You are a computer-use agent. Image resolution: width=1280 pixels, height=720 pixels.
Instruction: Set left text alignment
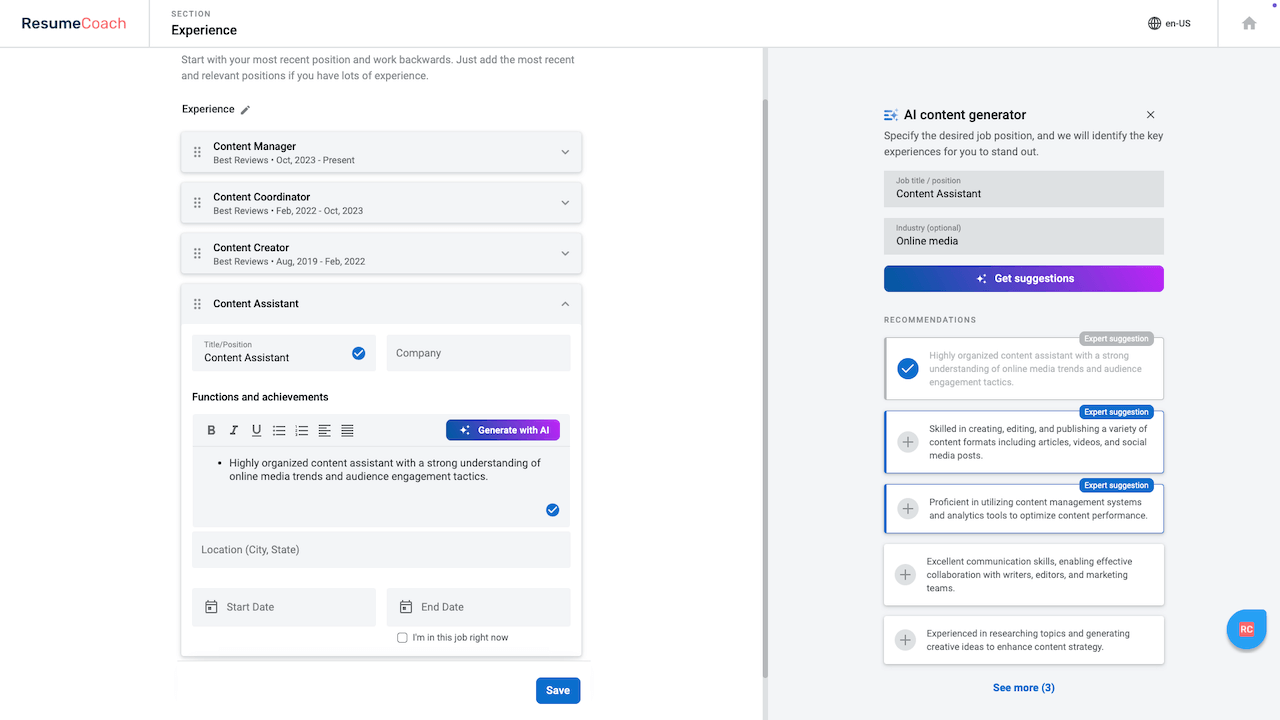pos(324,430)
